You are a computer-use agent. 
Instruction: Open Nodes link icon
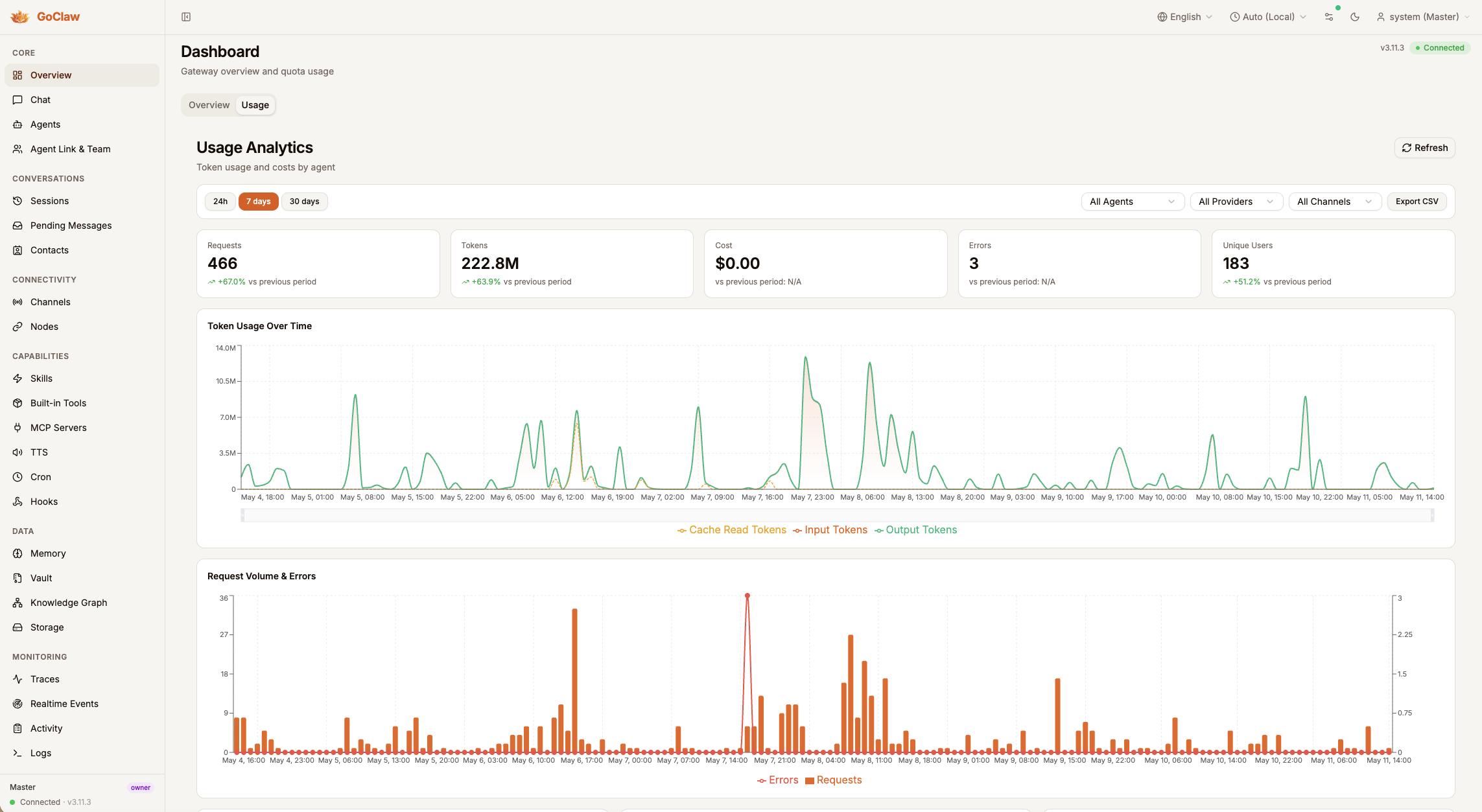coord(18,327)
